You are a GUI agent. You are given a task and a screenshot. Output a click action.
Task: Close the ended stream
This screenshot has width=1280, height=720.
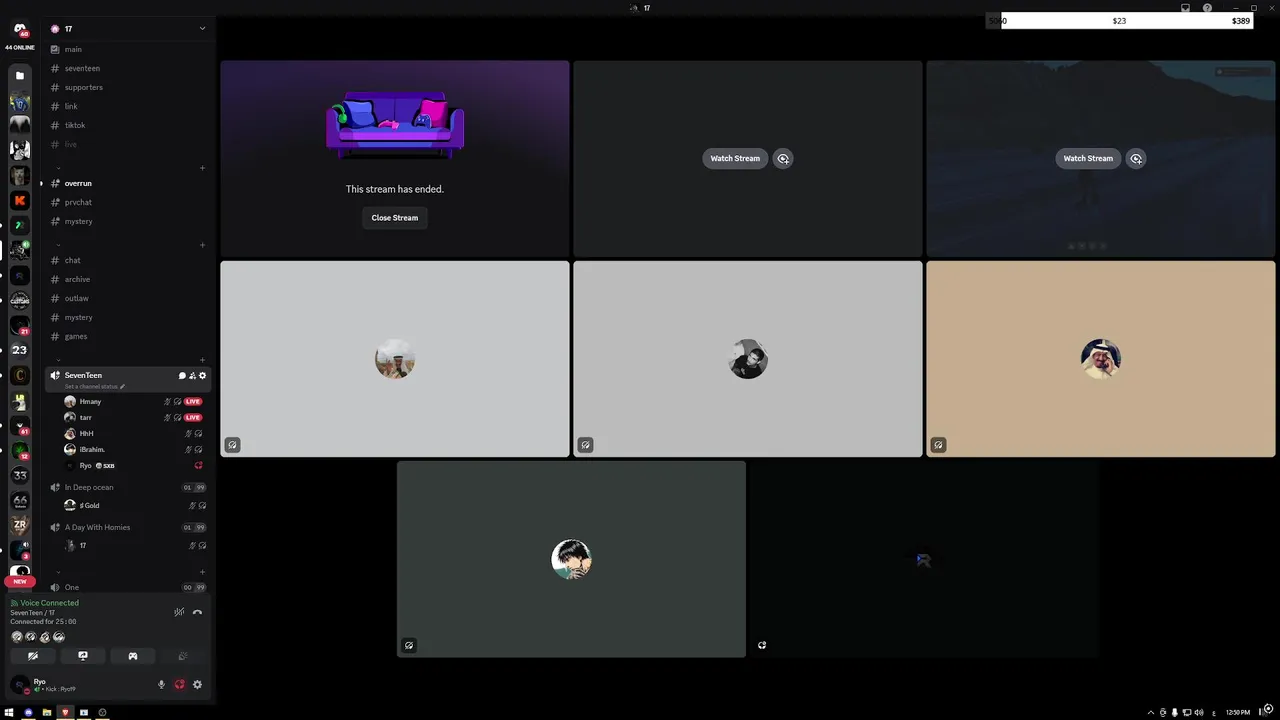click(395, 218)
